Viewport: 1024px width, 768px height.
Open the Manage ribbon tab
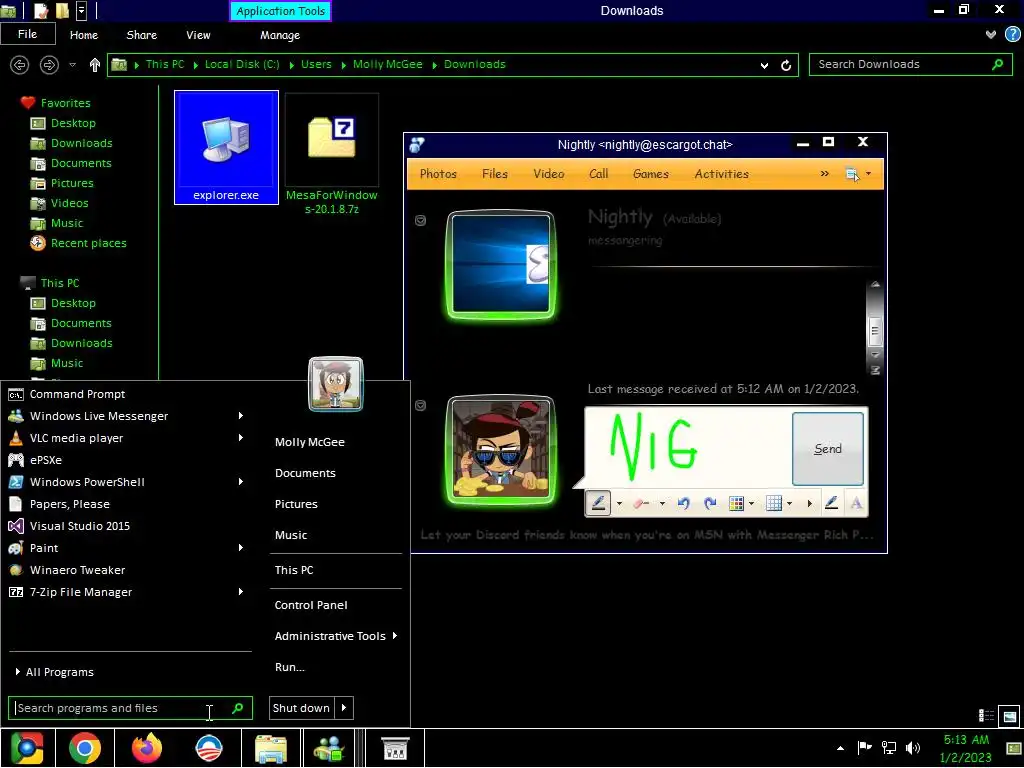pos(280,35)
